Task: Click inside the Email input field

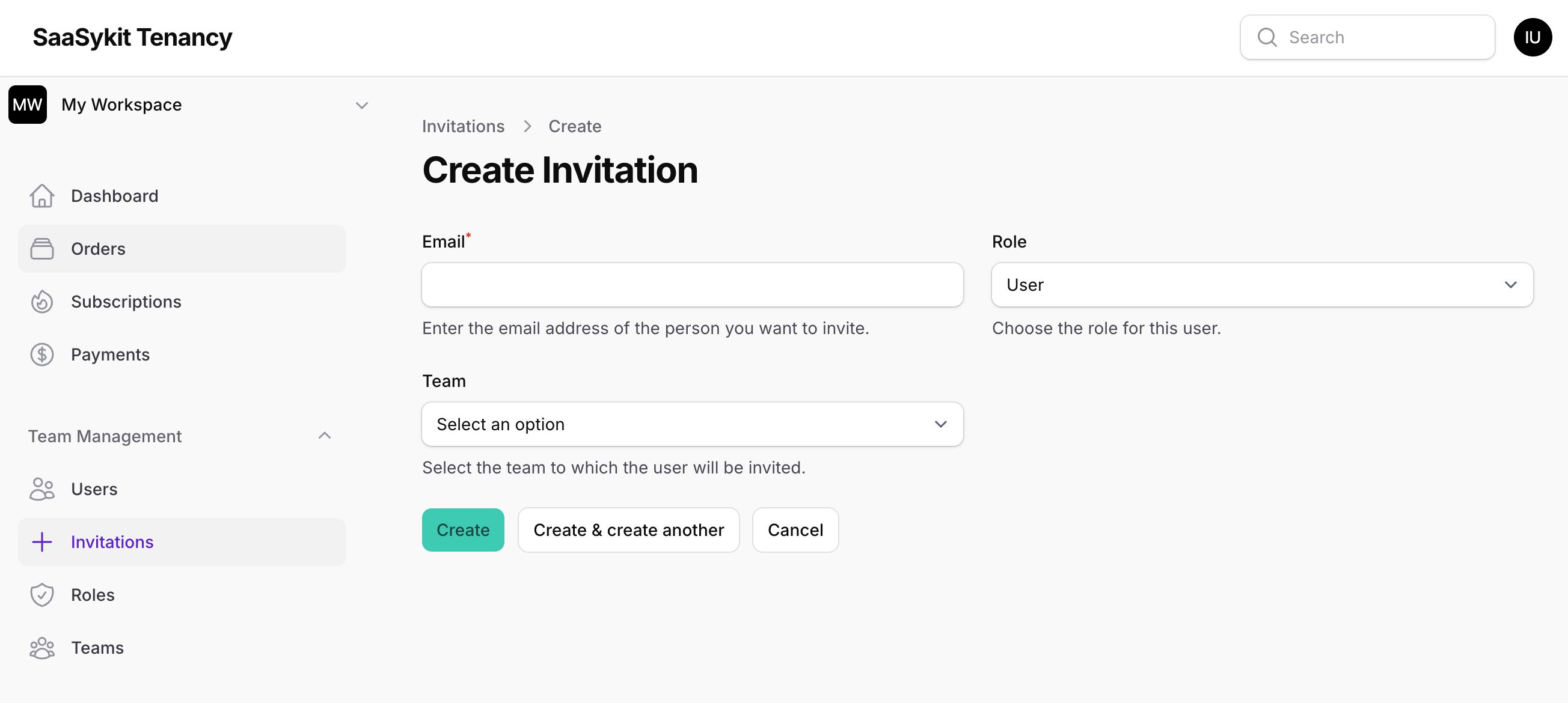Action: [692, 285]
